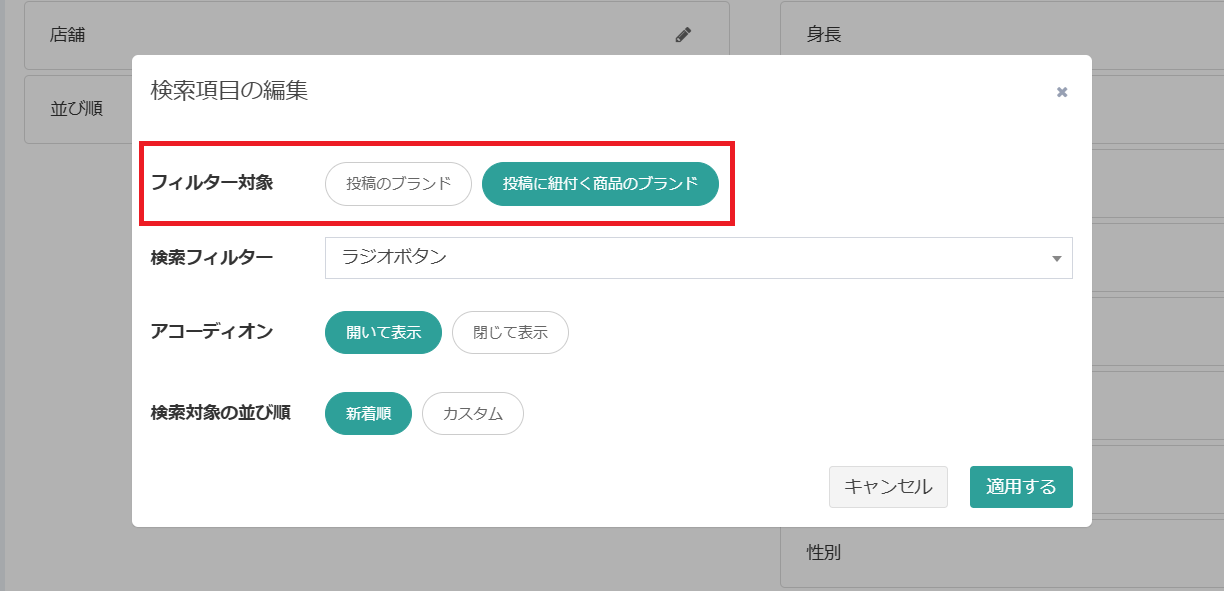Open the 検索フィルター ラジオボタン dropdown
Screen dimensions: 1224x591
(699, 258)
